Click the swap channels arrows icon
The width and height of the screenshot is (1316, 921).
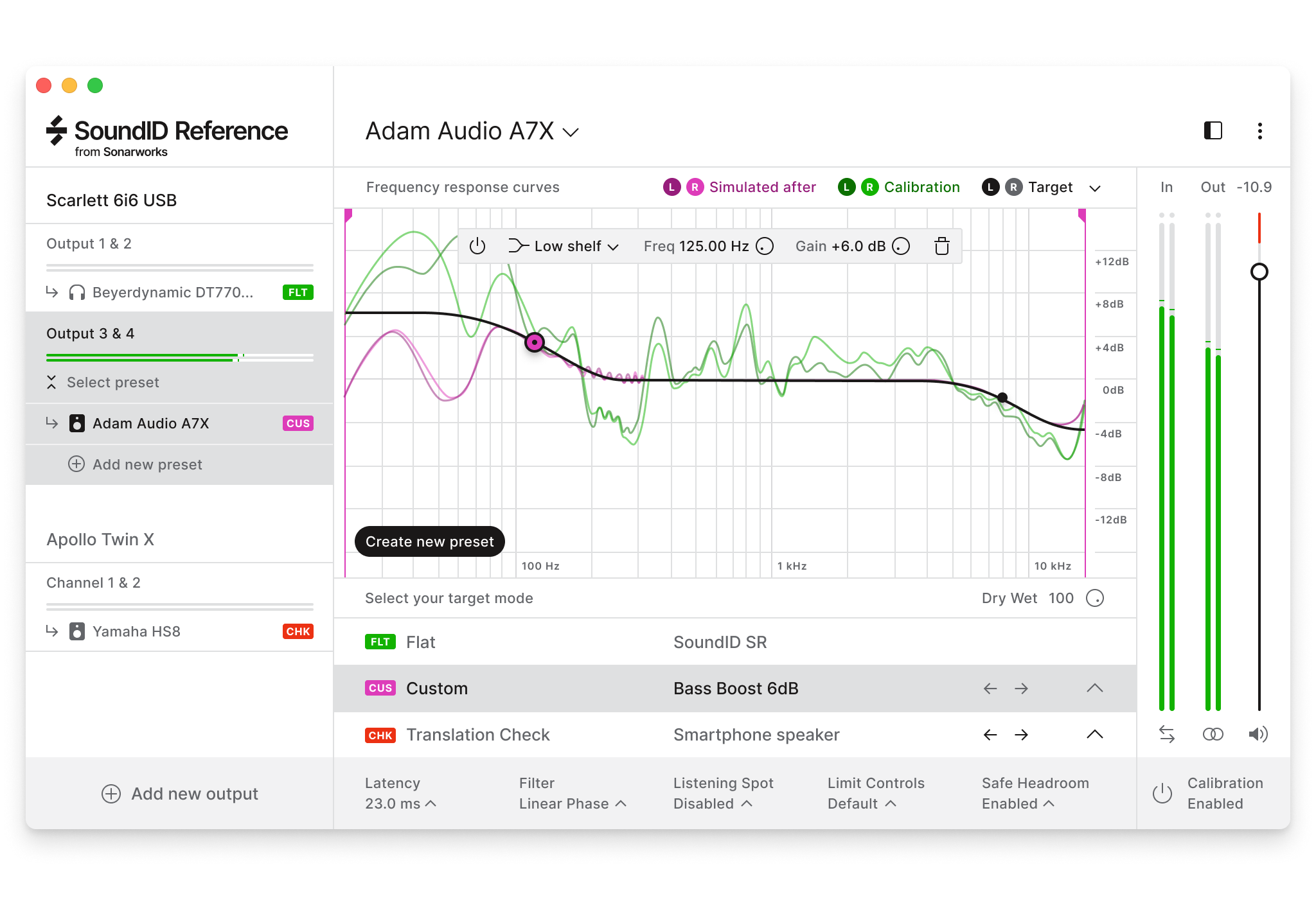[1167, 734]
